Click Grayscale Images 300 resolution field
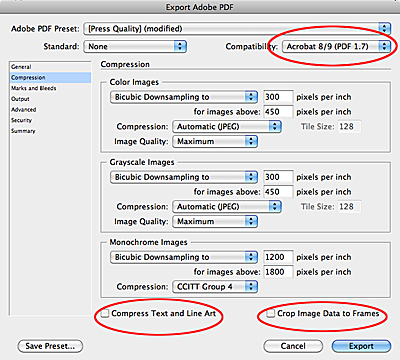The width and height of the screenshot is (400, 360). [278, 177]
